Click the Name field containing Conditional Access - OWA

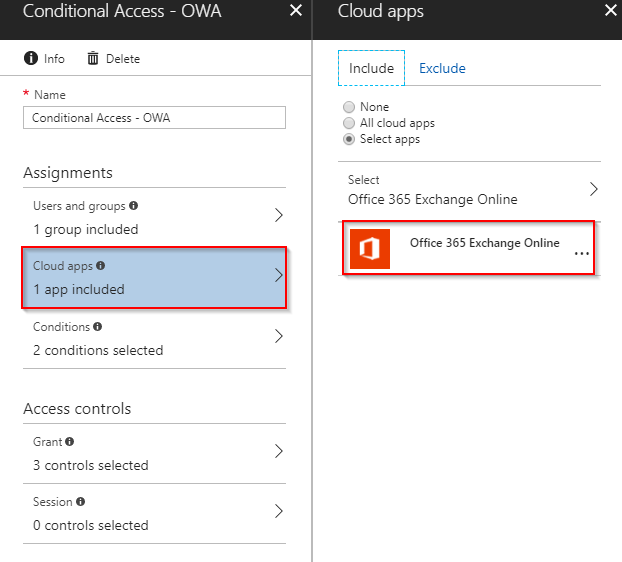click(154, 117)
